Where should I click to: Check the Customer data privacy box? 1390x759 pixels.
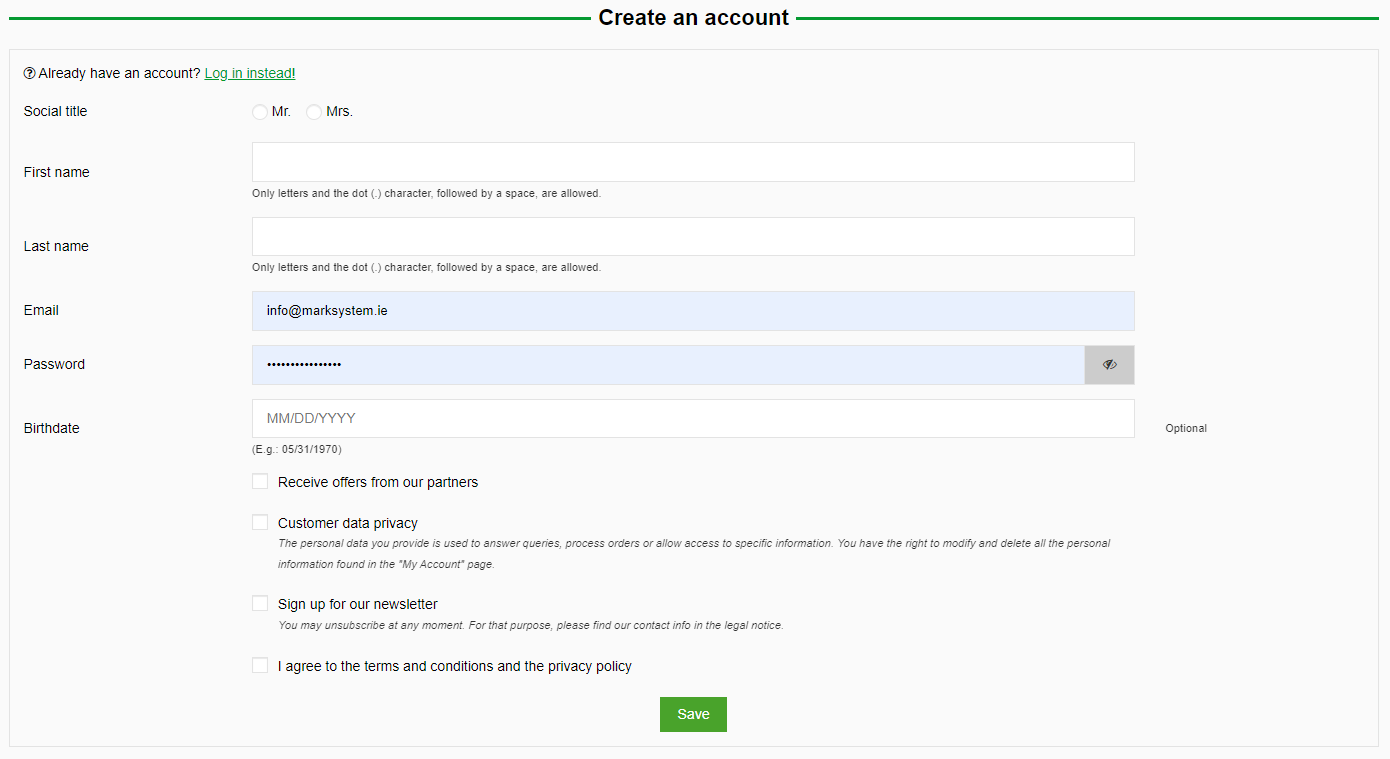[x=260, y=522]
